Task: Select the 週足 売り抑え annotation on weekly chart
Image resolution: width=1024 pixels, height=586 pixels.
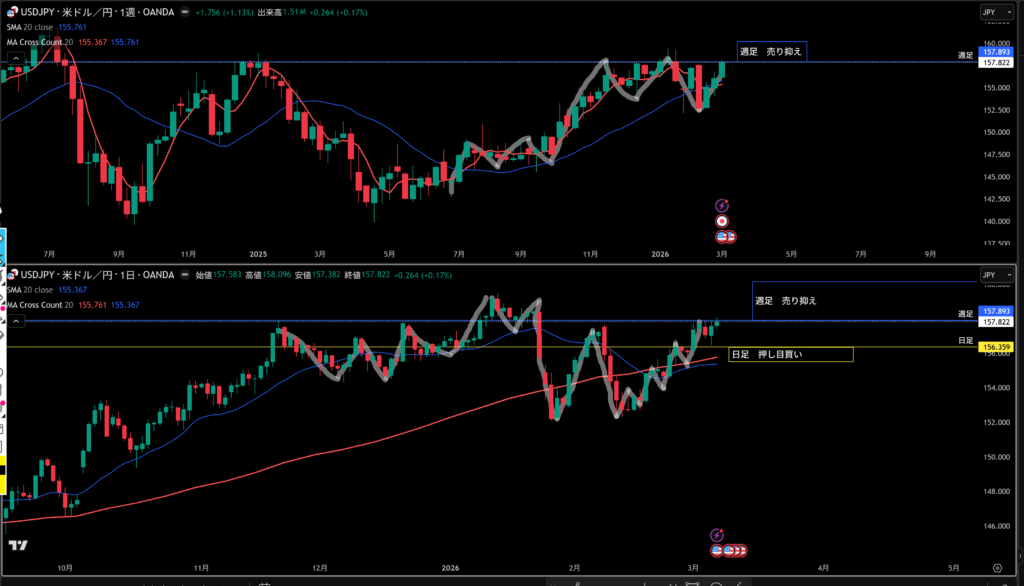Action: click(770, 50)
